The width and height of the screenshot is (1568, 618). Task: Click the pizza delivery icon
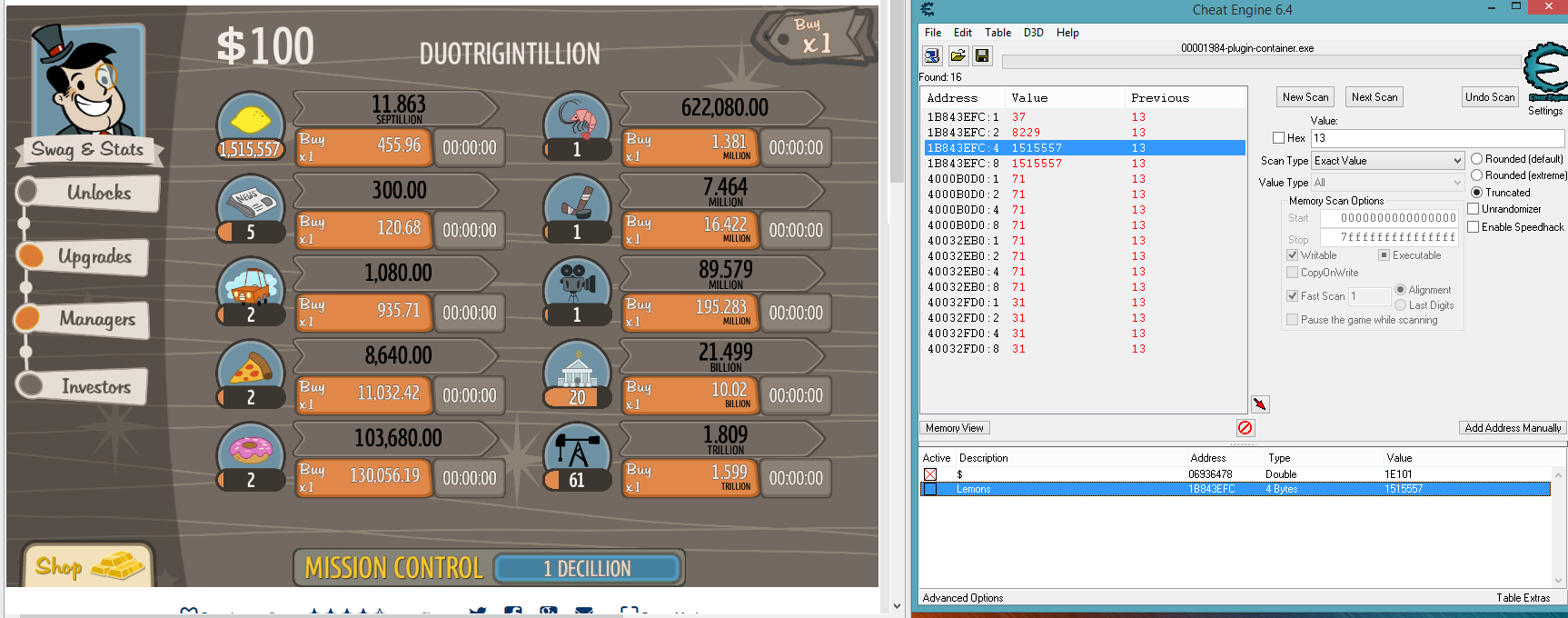click(x=251, y=368)
